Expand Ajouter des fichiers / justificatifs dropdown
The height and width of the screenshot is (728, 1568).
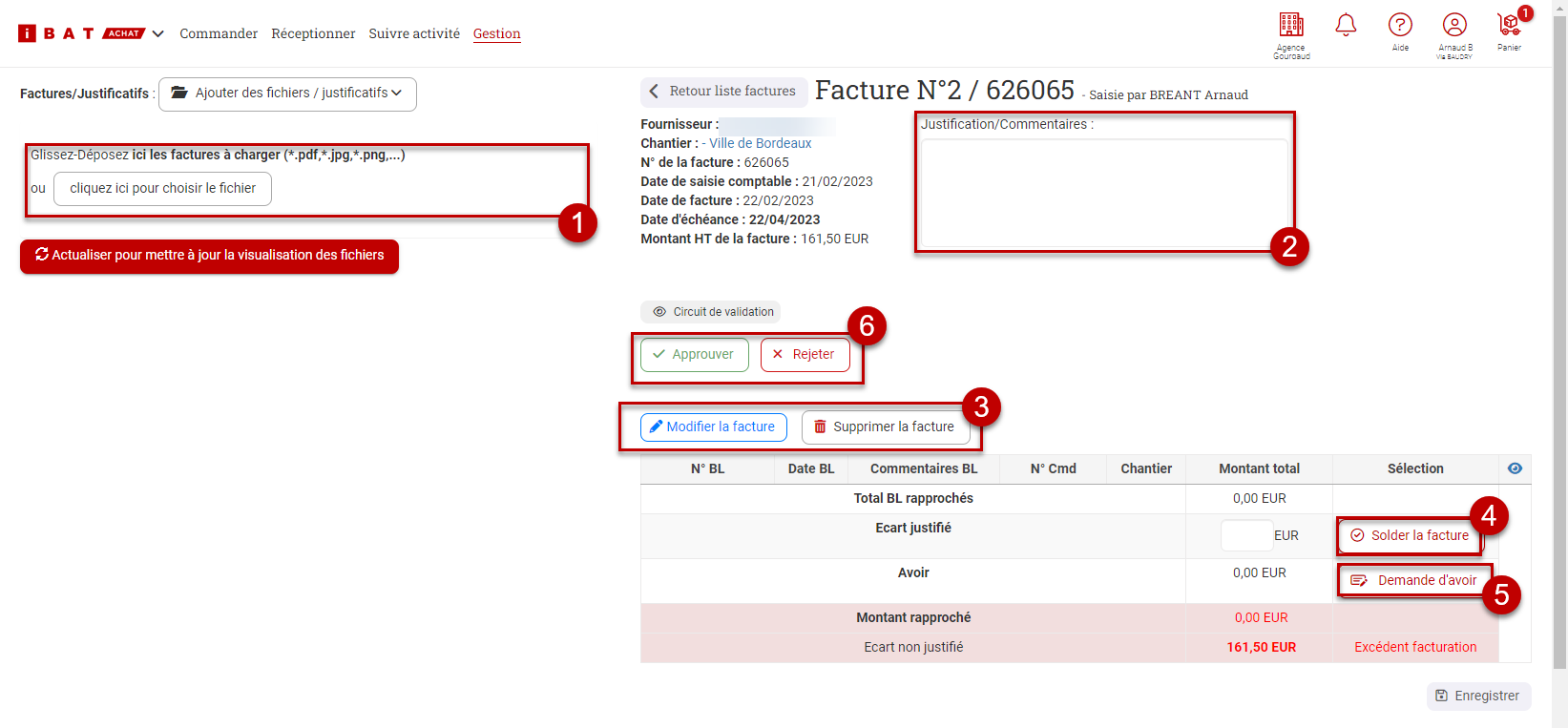tap(287, 94)
